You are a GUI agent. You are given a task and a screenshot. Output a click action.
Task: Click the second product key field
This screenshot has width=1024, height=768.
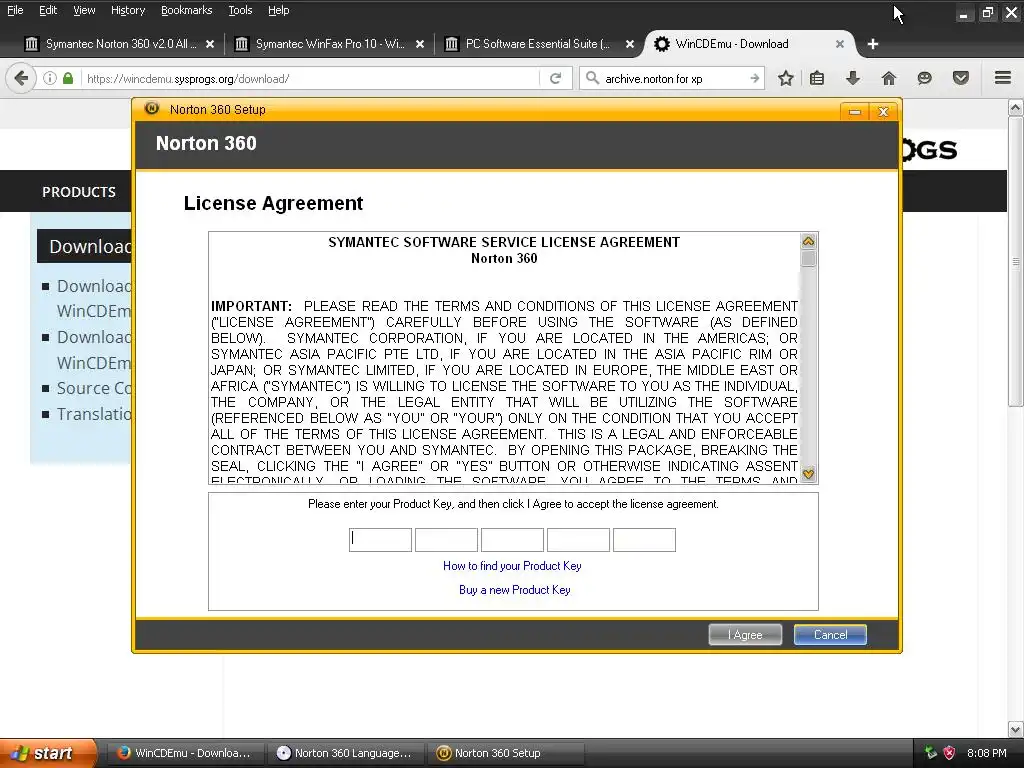pyautogui.click(x=446, y=540)
